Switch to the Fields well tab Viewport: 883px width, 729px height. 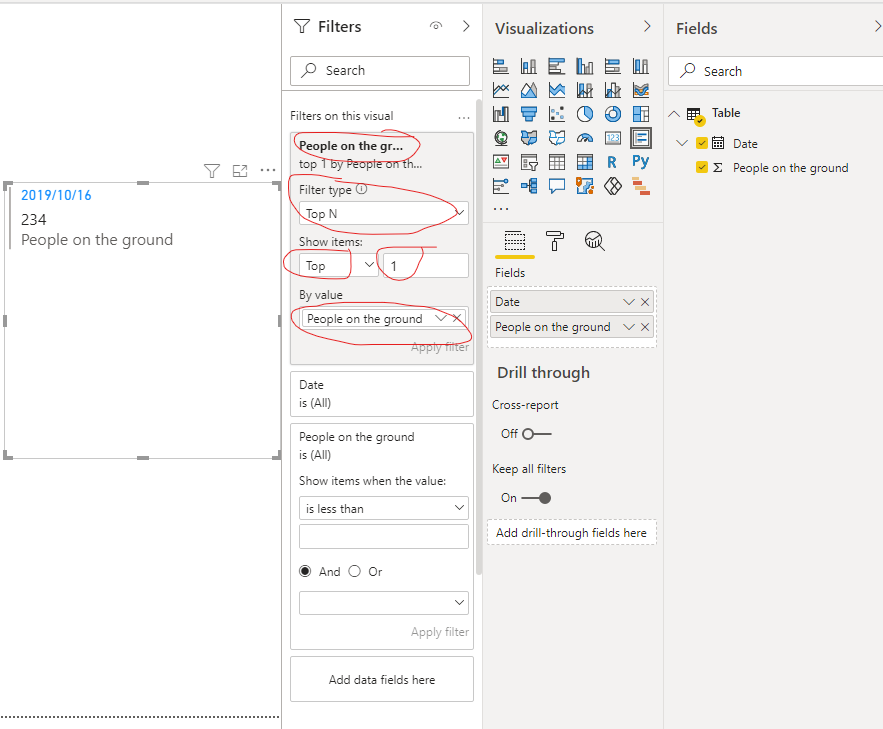pyautogui.click(x=515, y=241)
